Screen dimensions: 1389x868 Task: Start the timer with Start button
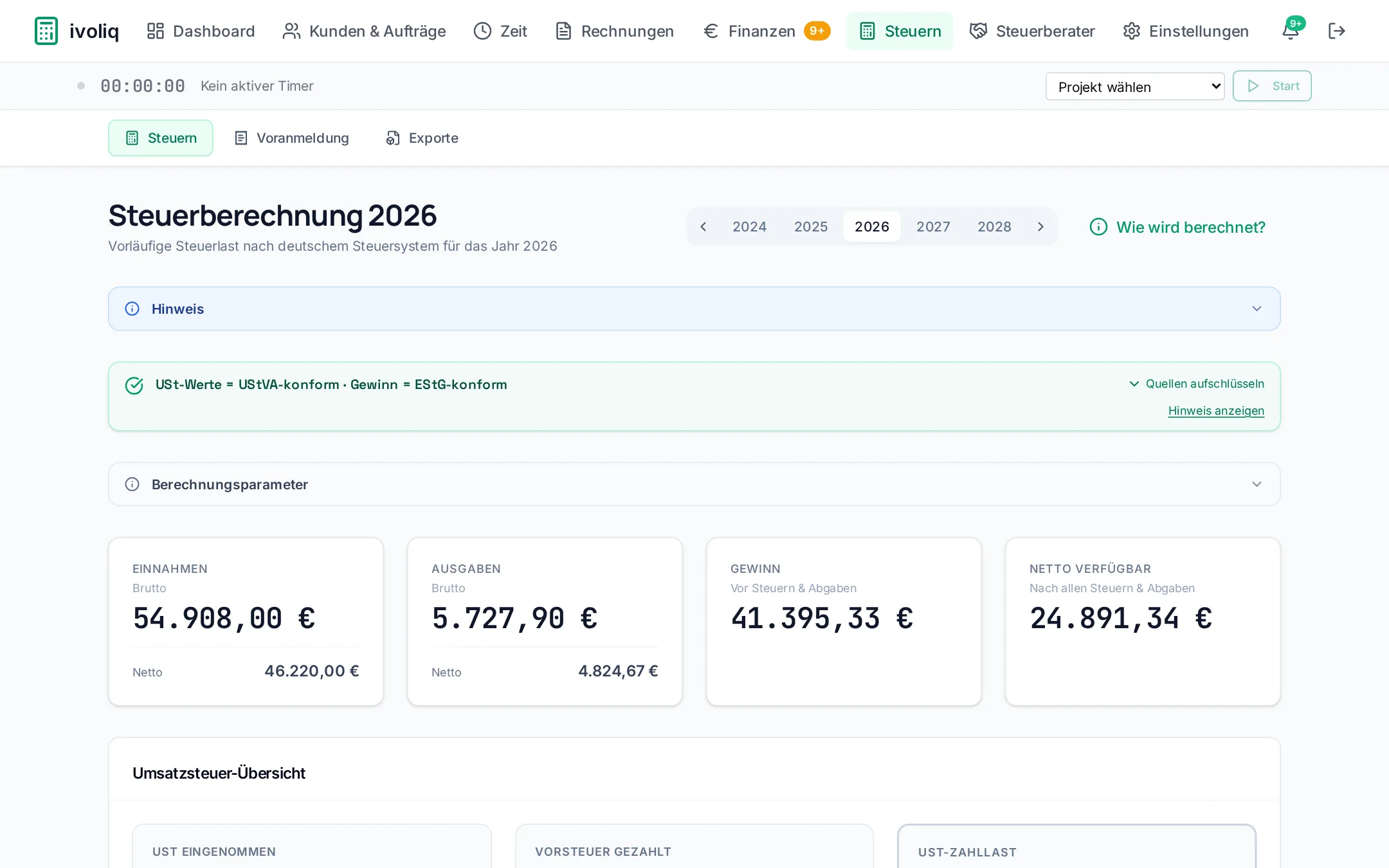(1272, 86)
